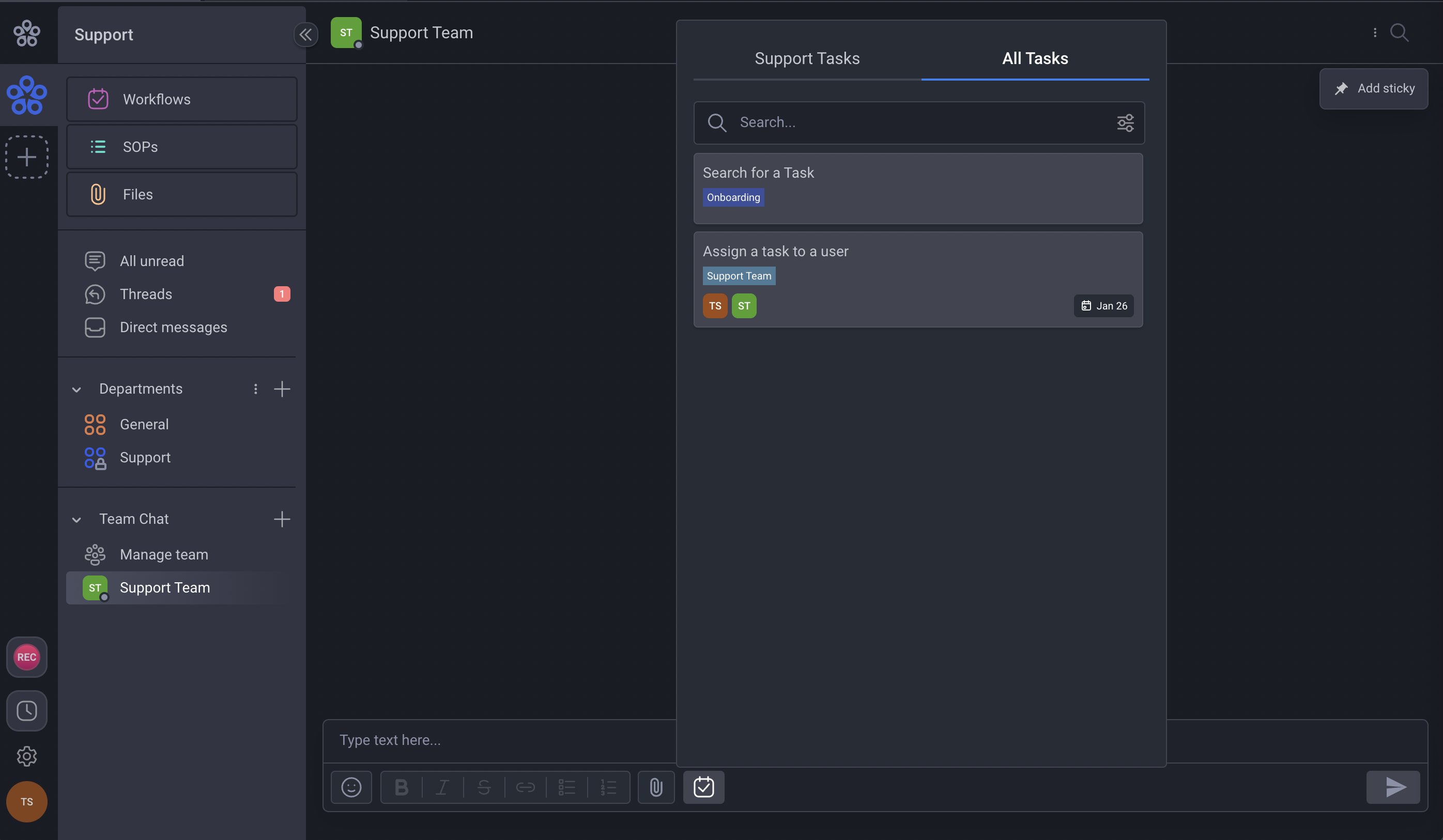The height and width of the screenshot is (840, 1443).
Task: Click the attach file paperclip icon
Action: click(x=656, y=787)
